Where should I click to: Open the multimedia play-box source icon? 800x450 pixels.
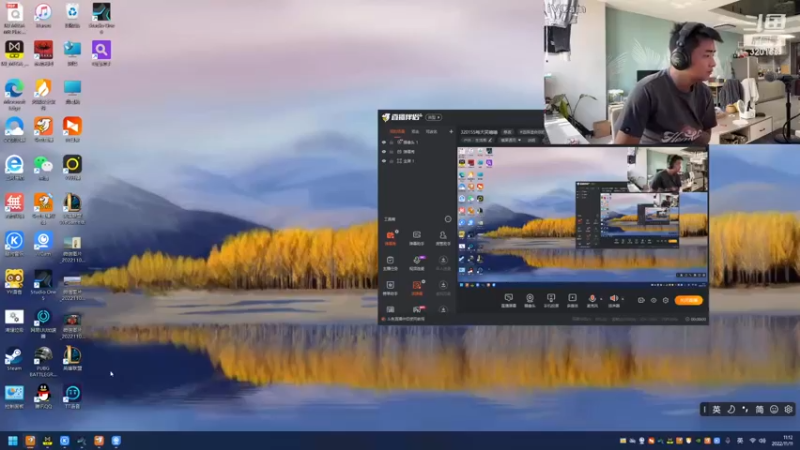click(572, 300)
